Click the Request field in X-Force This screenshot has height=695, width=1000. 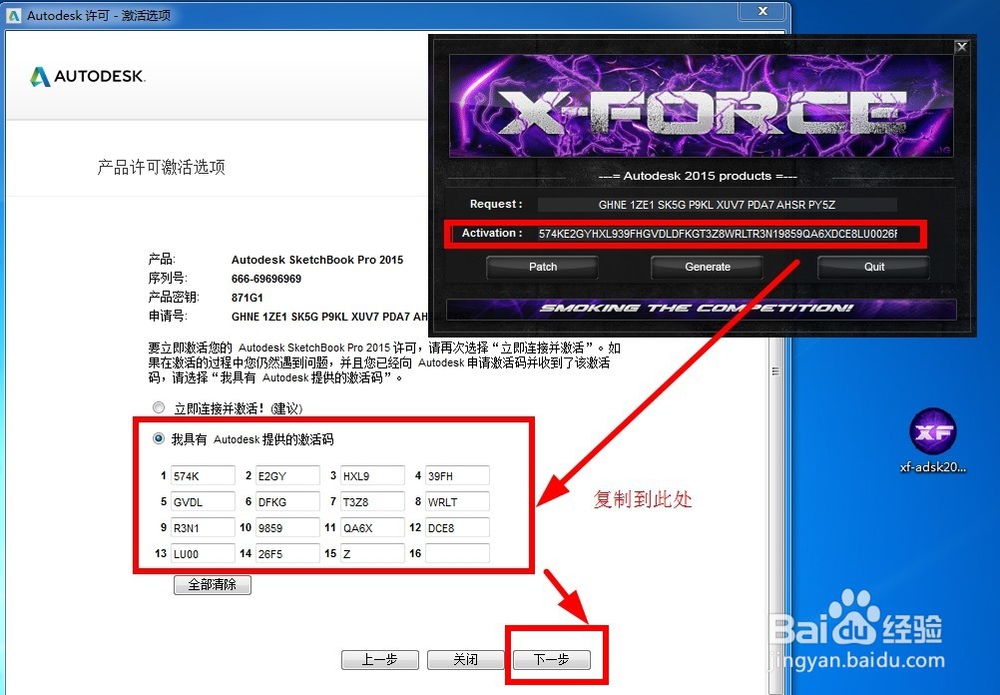pos(717,205)
